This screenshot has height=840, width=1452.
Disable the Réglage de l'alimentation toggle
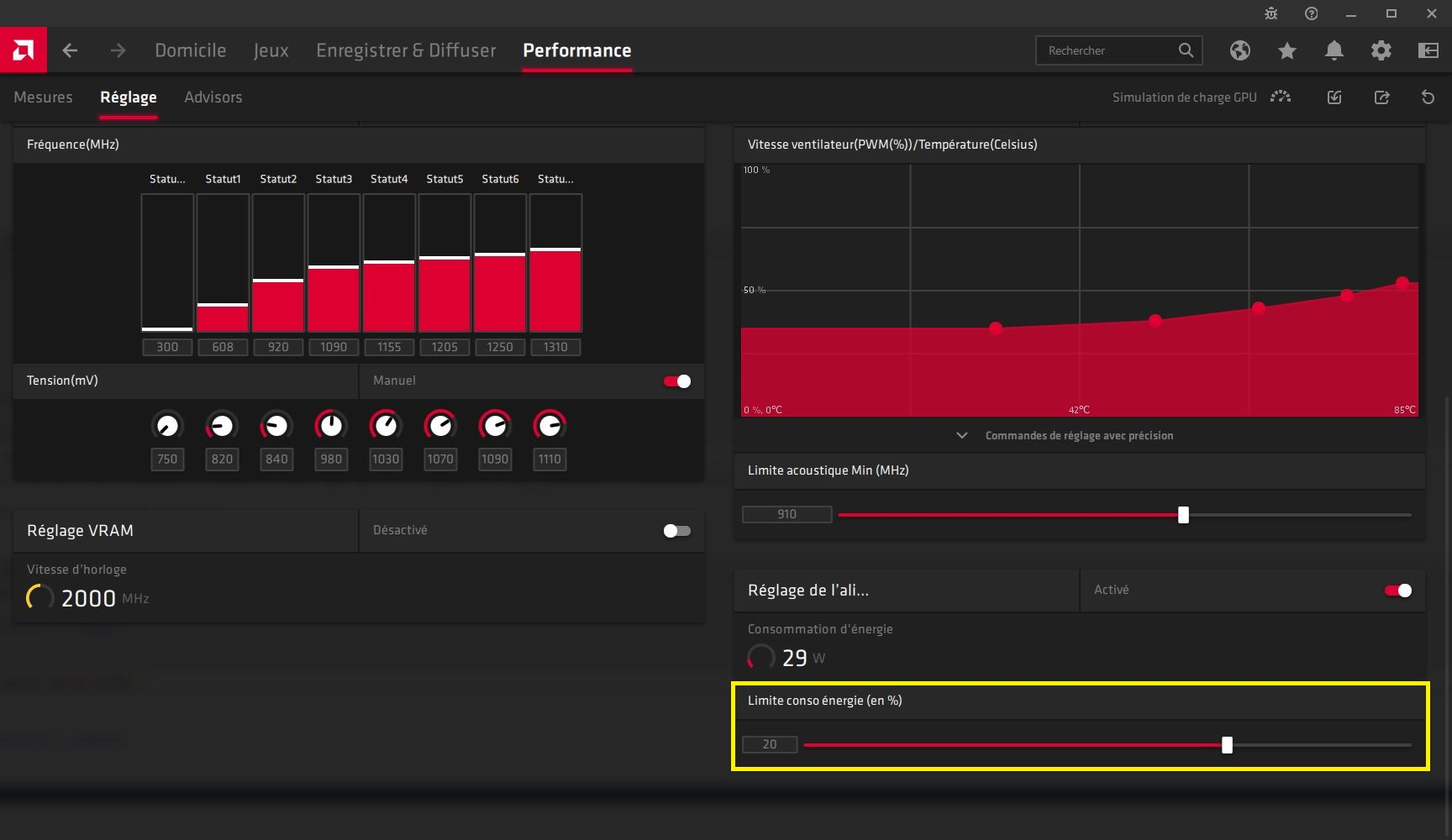pyautogui.click(x=1398, y=591)
